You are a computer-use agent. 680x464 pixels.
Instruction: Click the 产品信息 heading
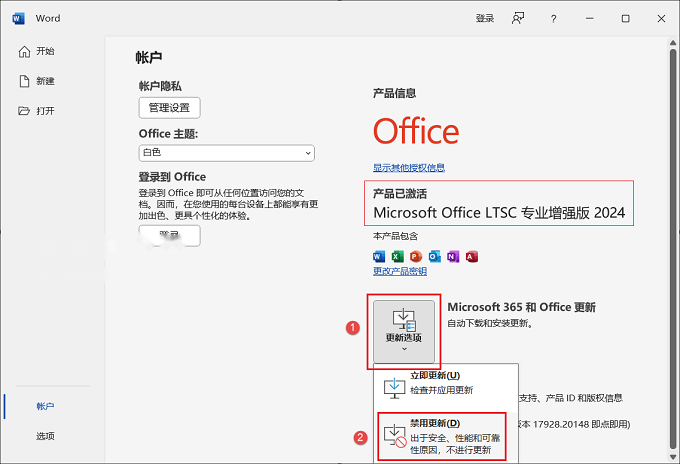tap(395, 93)
